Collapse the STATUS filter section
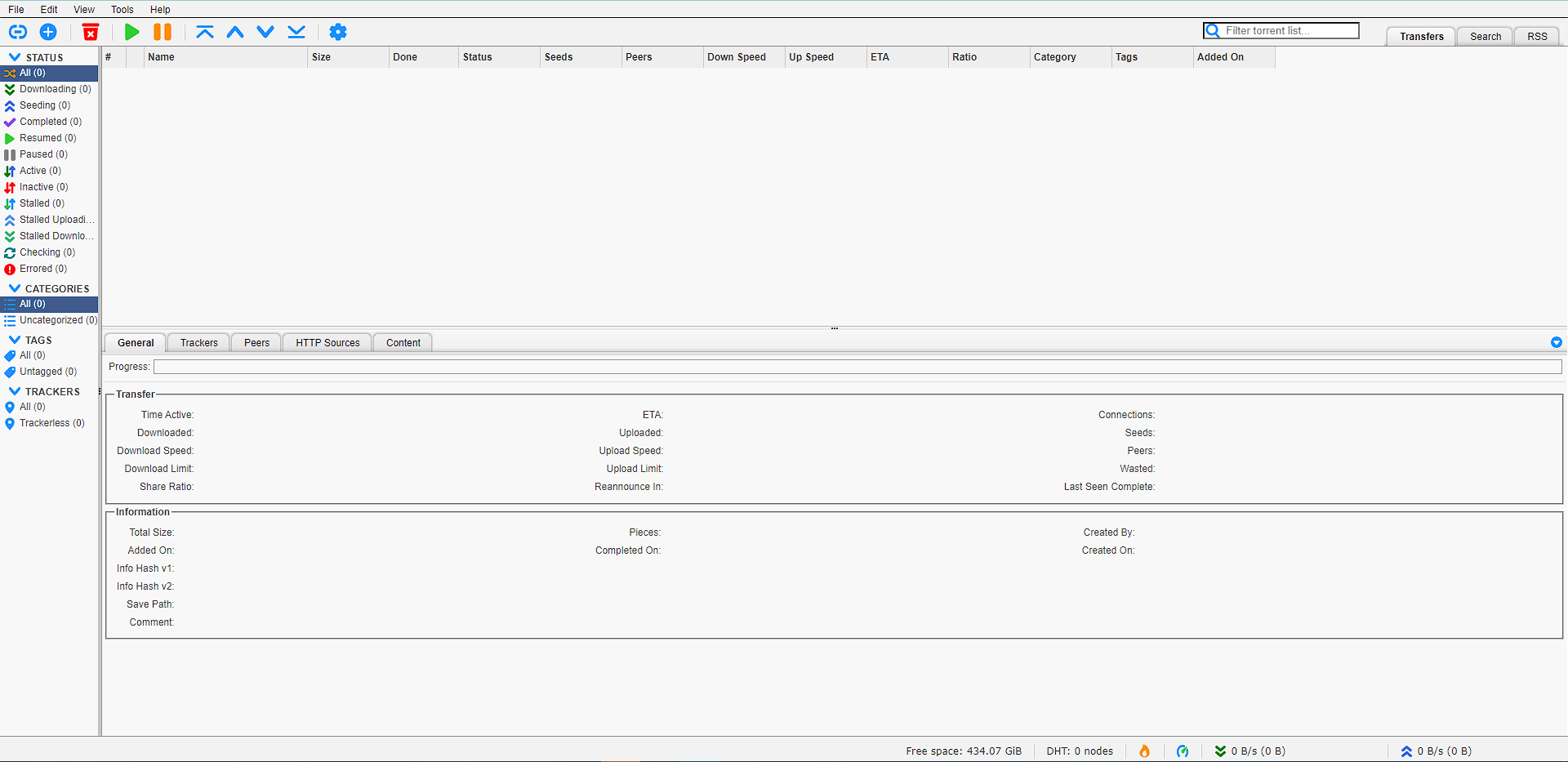1568x762 pixels. tap(15, 57)
